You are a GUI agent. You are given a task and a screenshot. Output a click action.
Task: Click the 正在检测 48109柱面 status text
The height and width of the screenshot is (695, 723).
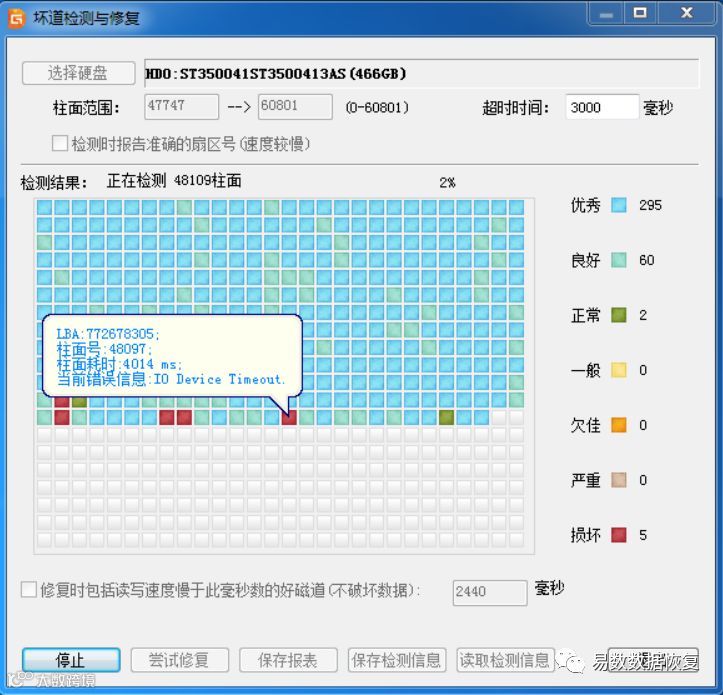(x=174, y=181)
